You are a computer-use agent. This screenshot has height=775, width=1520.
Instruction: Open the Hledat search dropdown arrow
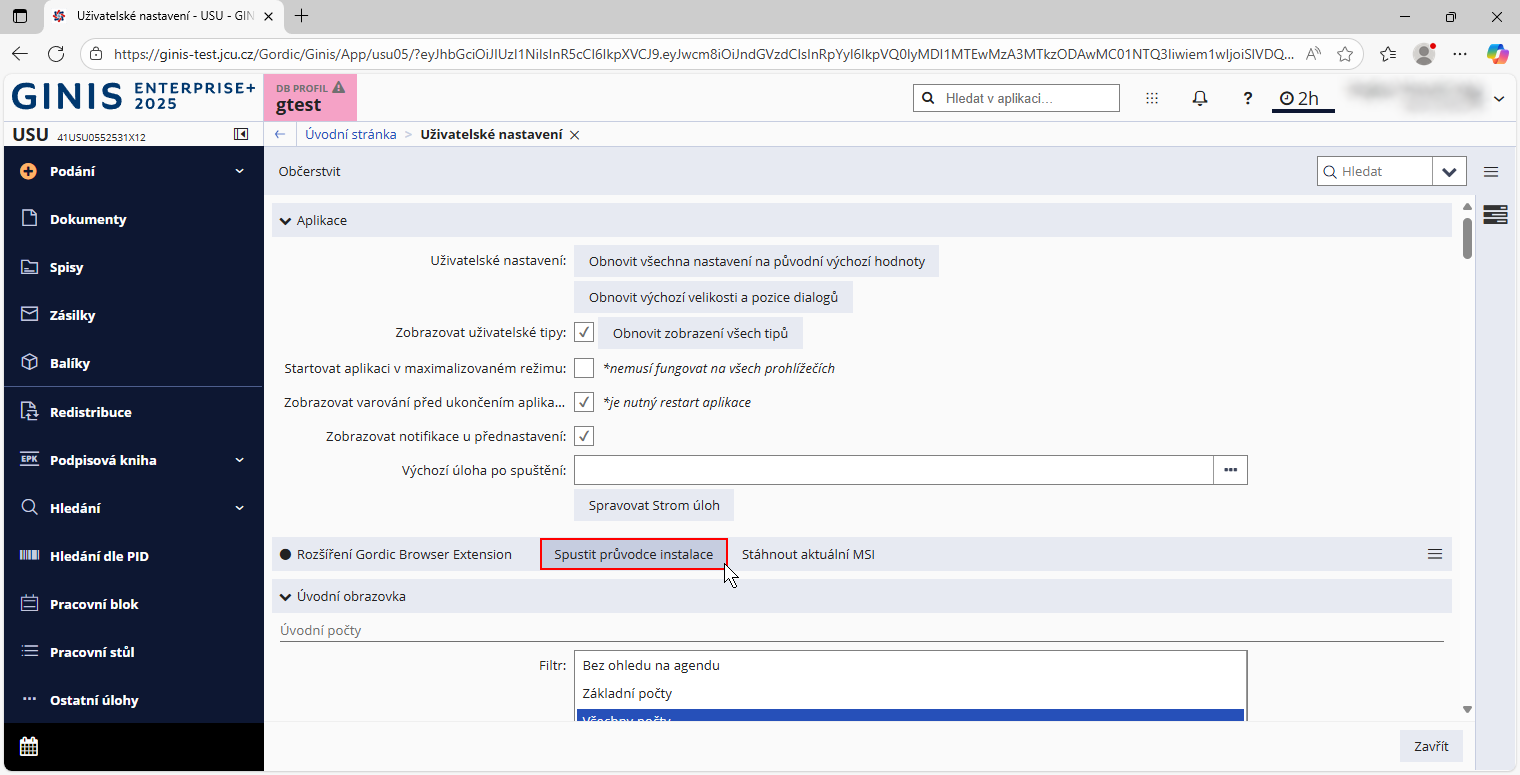click(1449, 172)
